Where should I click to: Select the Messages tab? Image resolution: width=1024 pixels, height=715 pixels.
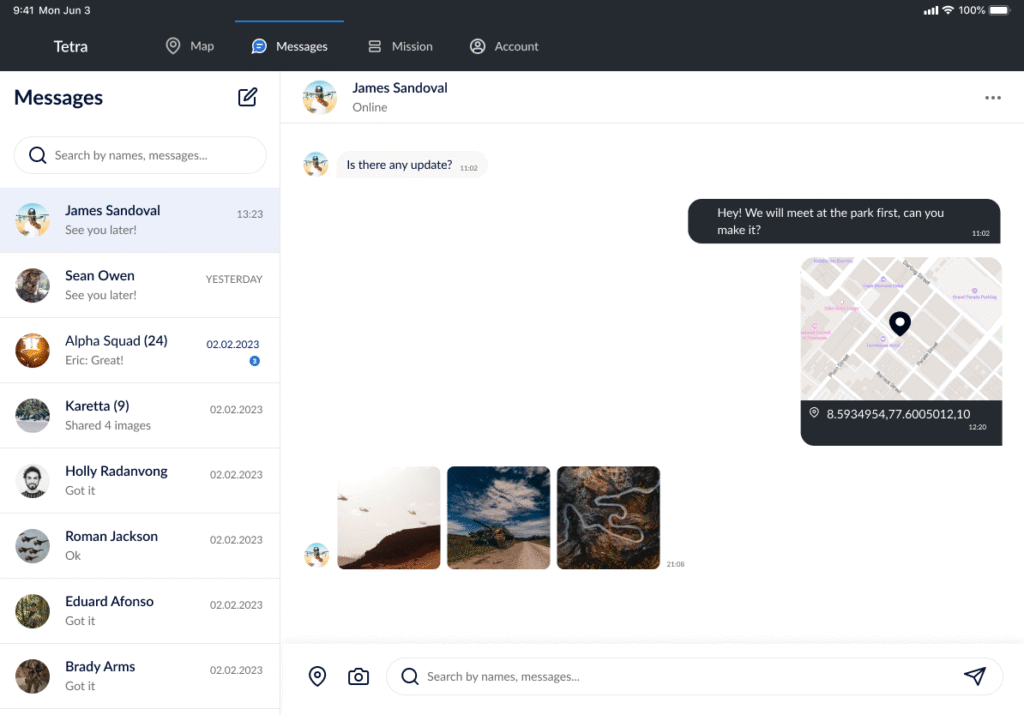290,46
